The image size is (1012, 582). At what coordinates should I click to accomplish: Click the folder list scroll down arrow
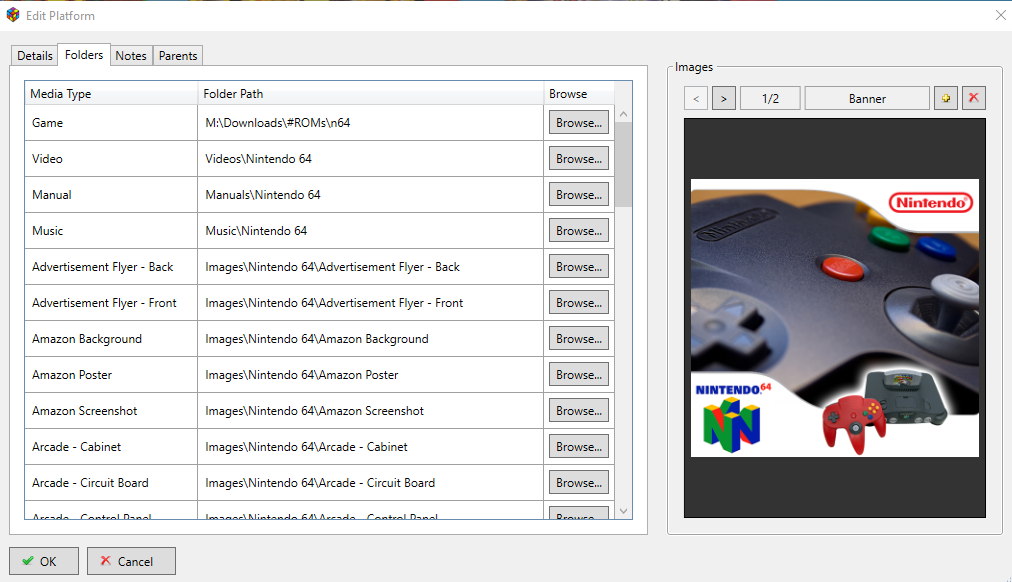pyautogui.click(x=623, y=511)
